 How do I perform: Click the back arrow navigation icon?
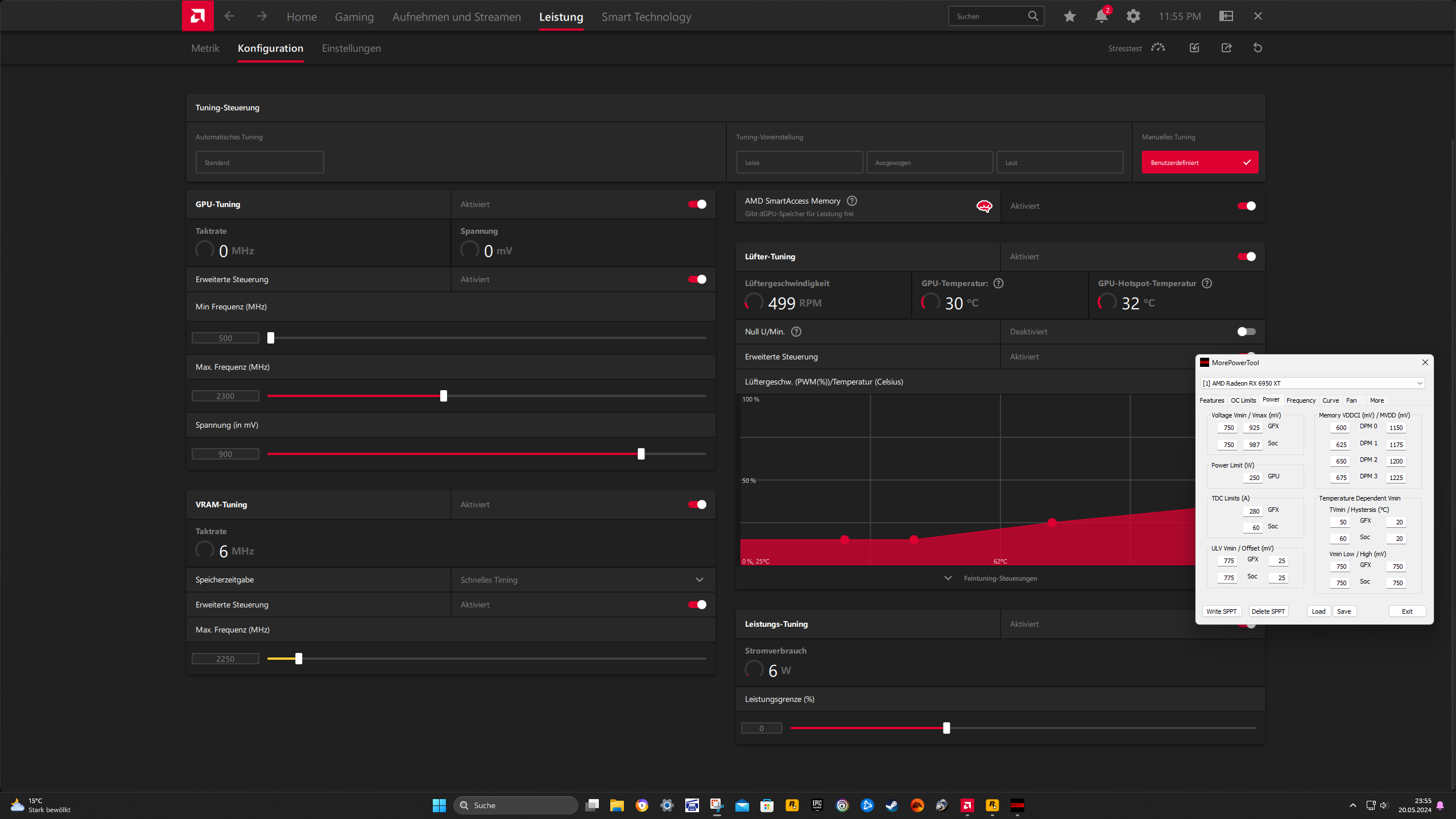(x=229, y=16)
